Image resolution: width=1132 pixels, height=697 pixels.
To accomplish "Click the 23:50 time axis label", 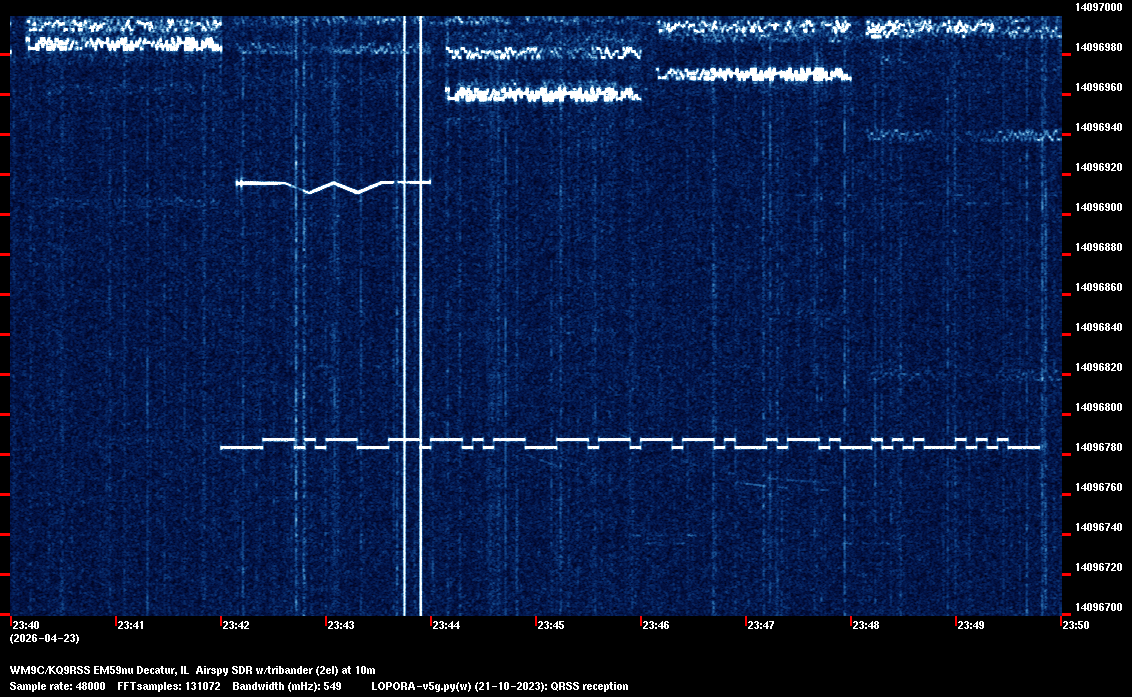I will (x=1076, y=625).
